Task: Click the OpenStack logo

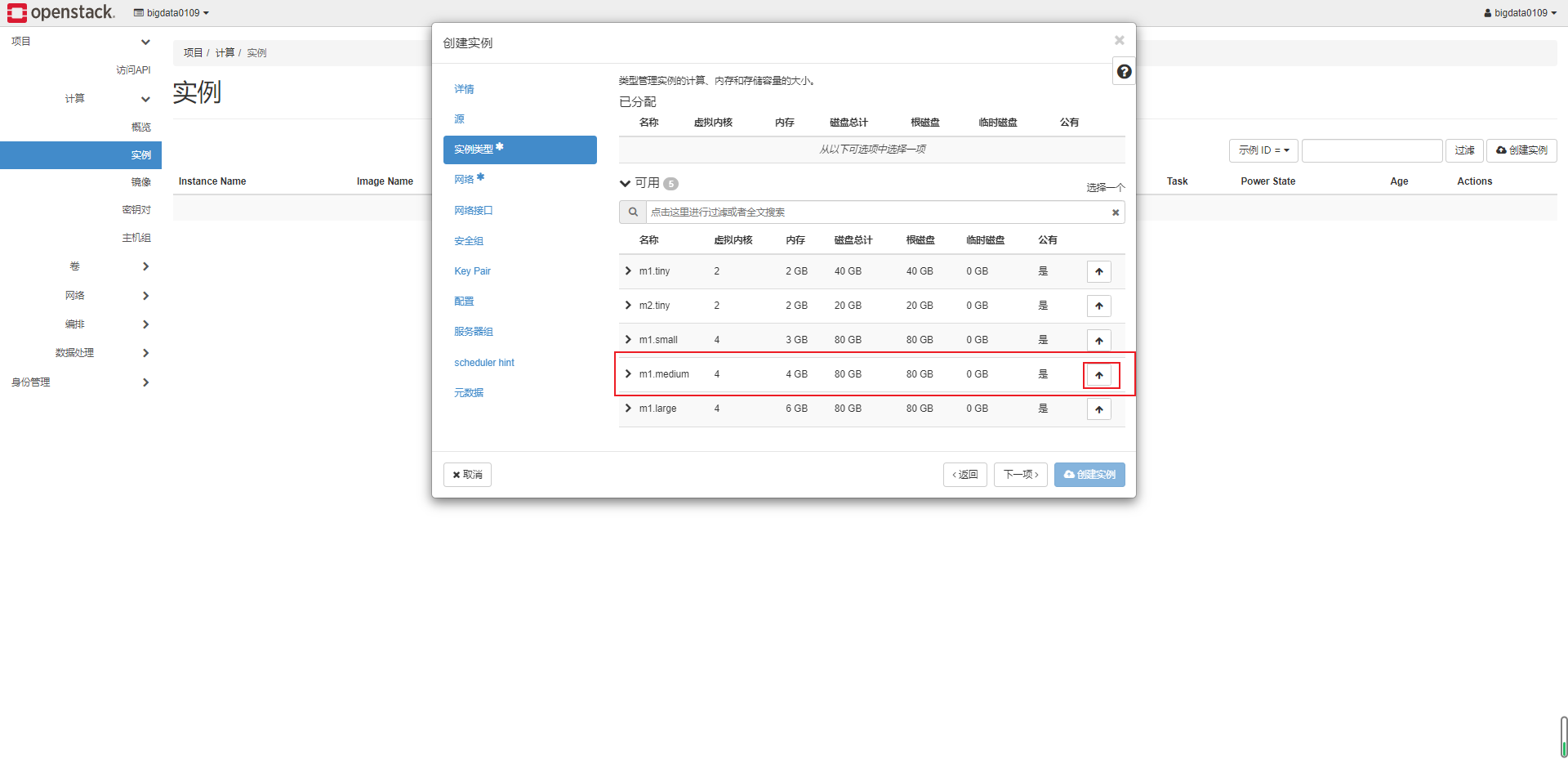Action: (x=61, y=12)
